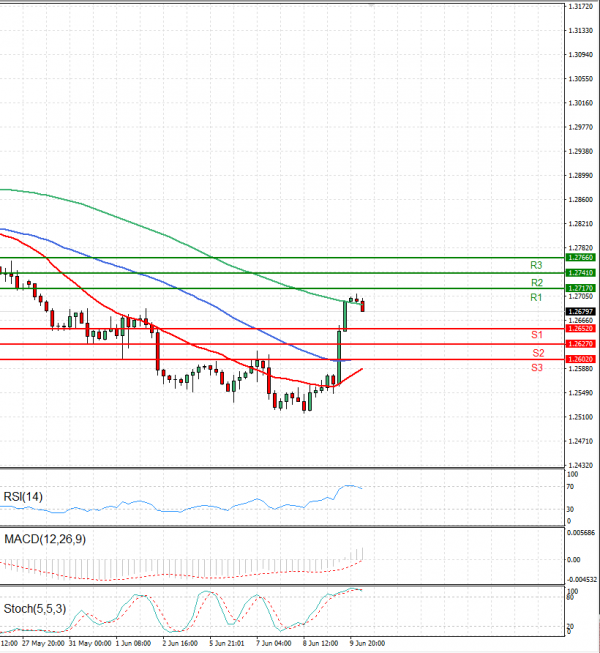Screen dimensions: 600x653
Task: Click the 1 Jun 08:00 date label
Action: (x=133, y=643)
